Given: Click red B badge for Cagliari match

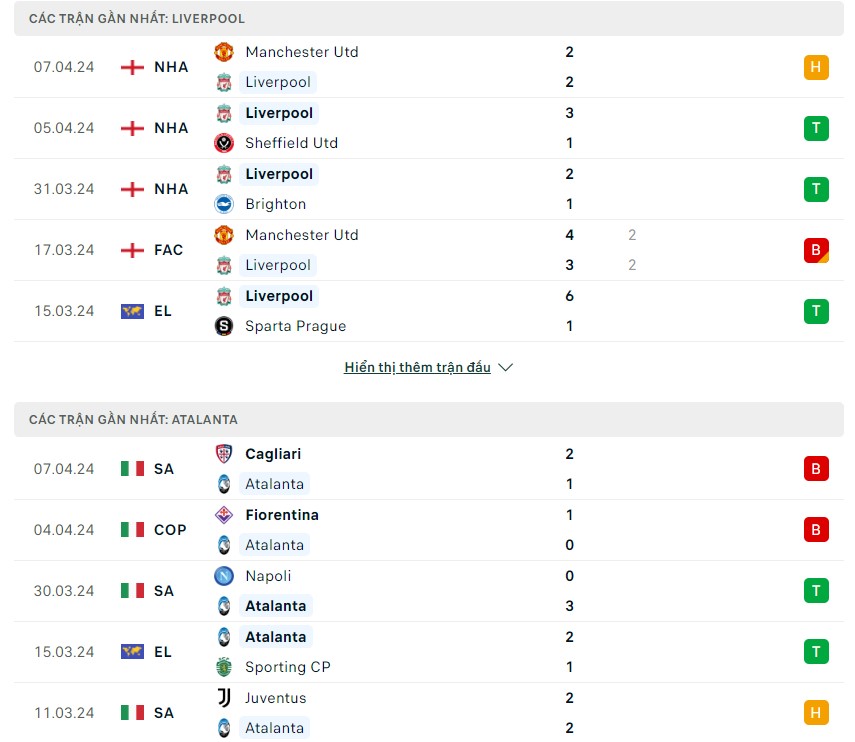Looking at the screenshot, I should coord(816,469).
